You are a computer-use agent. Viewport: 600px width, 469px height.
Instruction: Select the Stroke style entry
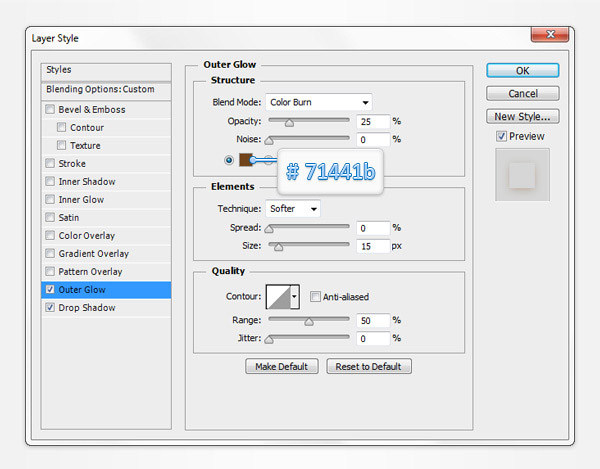73,164
